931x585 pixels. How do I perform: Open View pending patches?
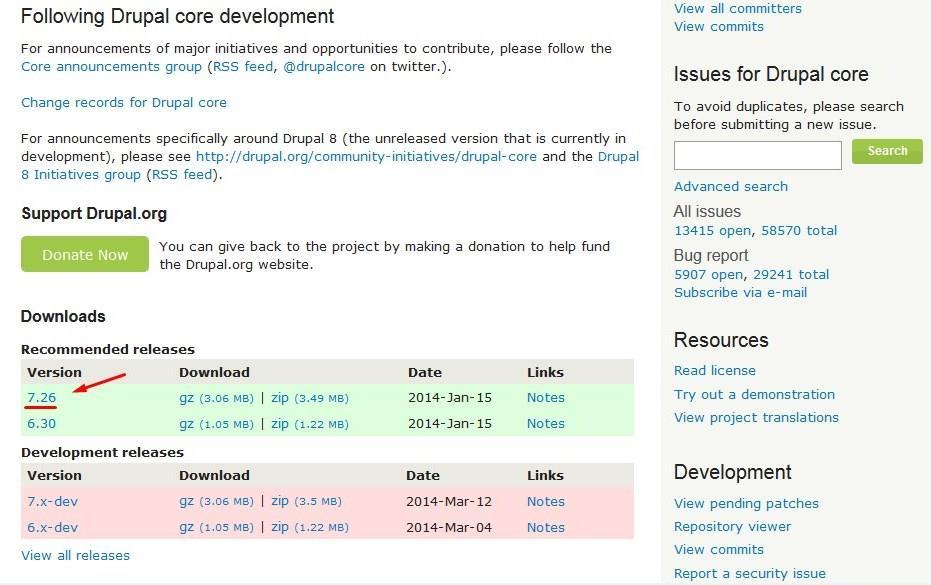746,504
